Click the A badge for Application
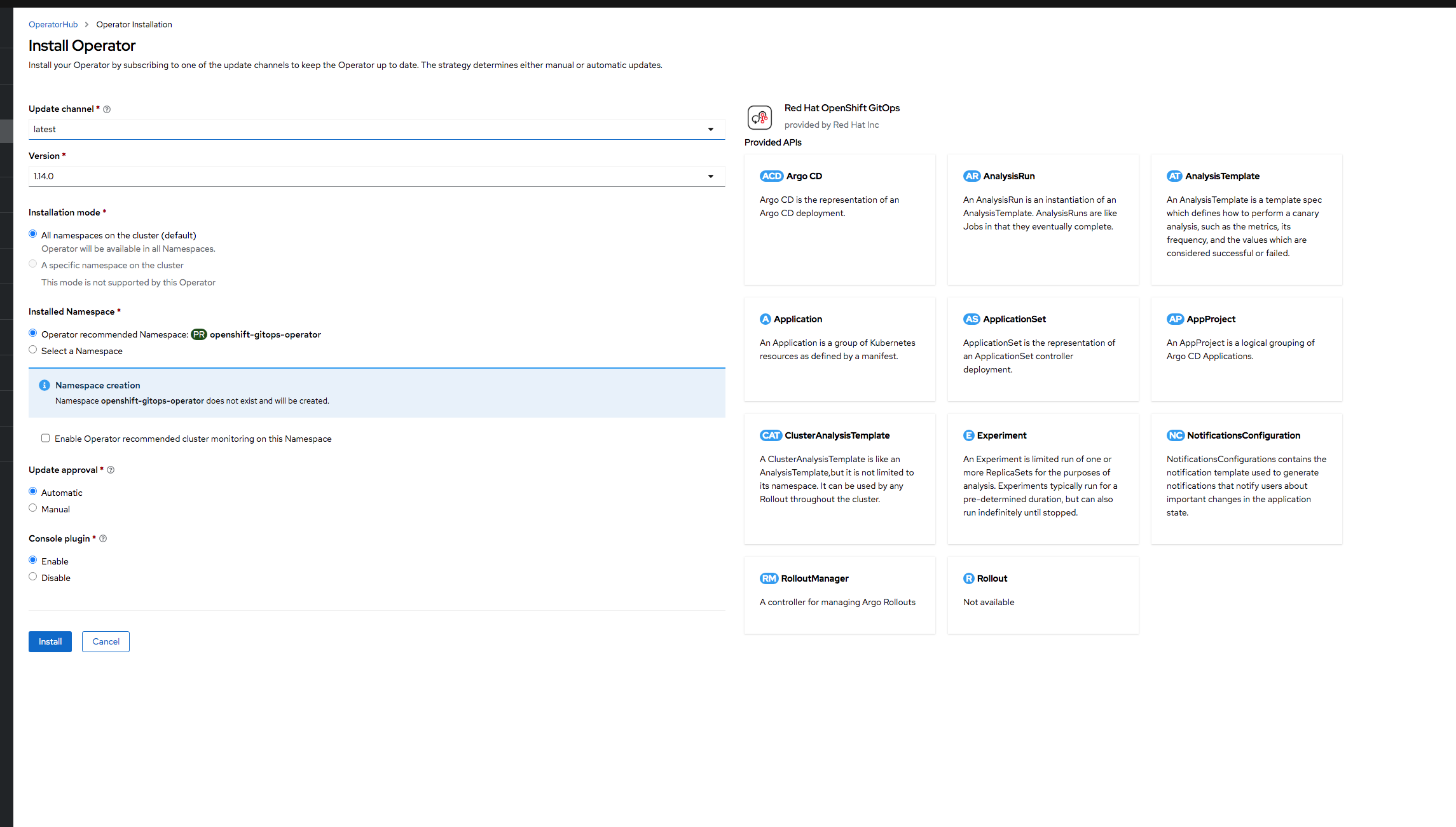 pos(766,319)
